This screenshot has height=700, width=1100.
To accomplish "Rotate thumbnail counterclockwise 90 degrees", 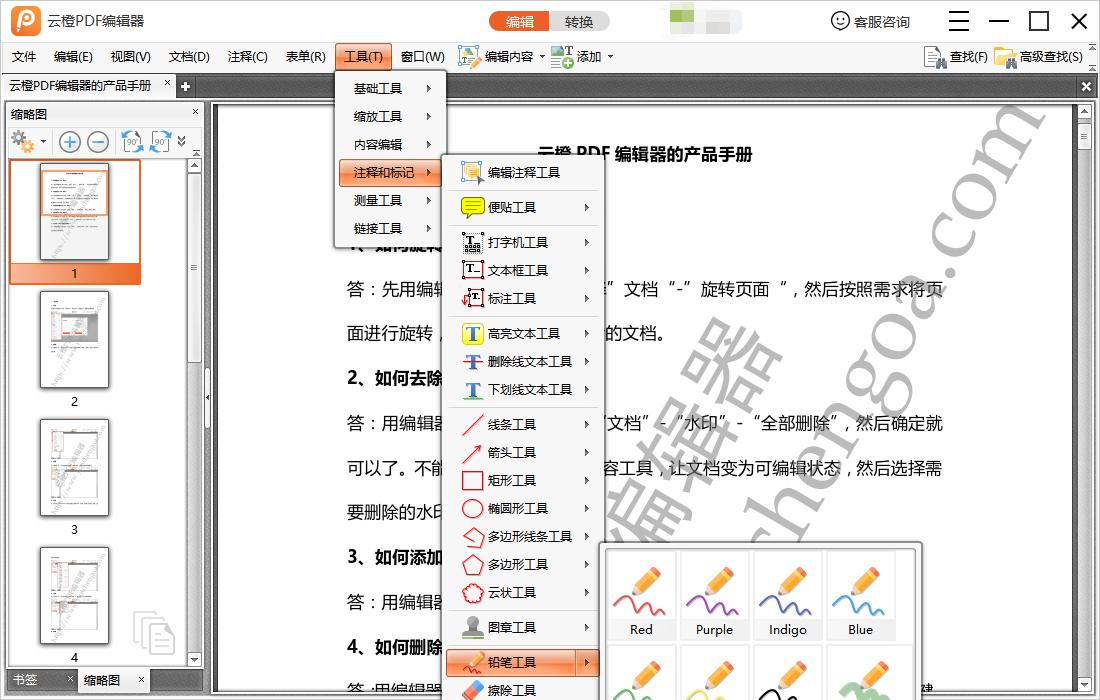I will point(132,142).
